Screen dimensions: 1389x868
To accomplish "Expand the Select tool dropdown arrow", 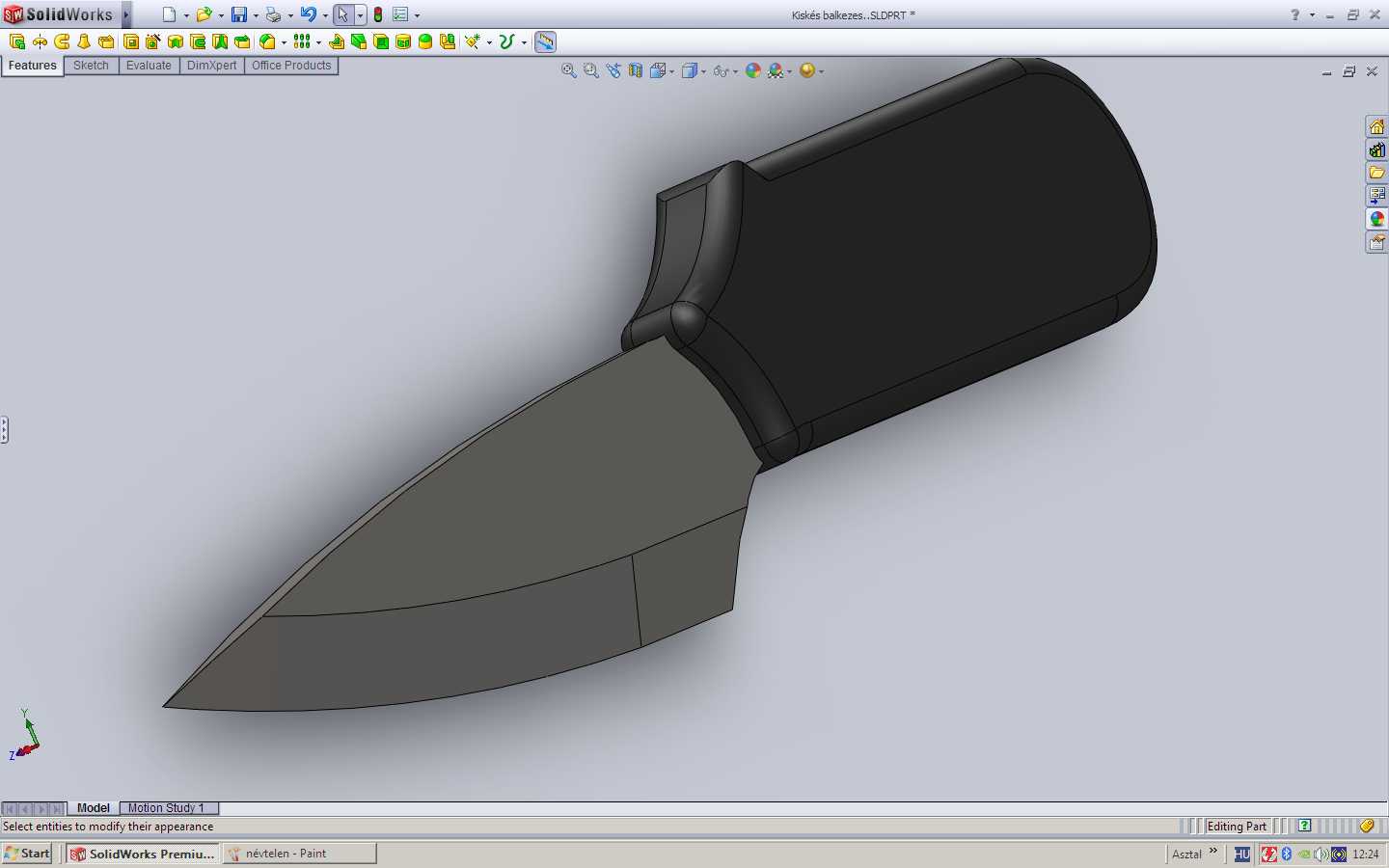I will (x=360, y=15).
